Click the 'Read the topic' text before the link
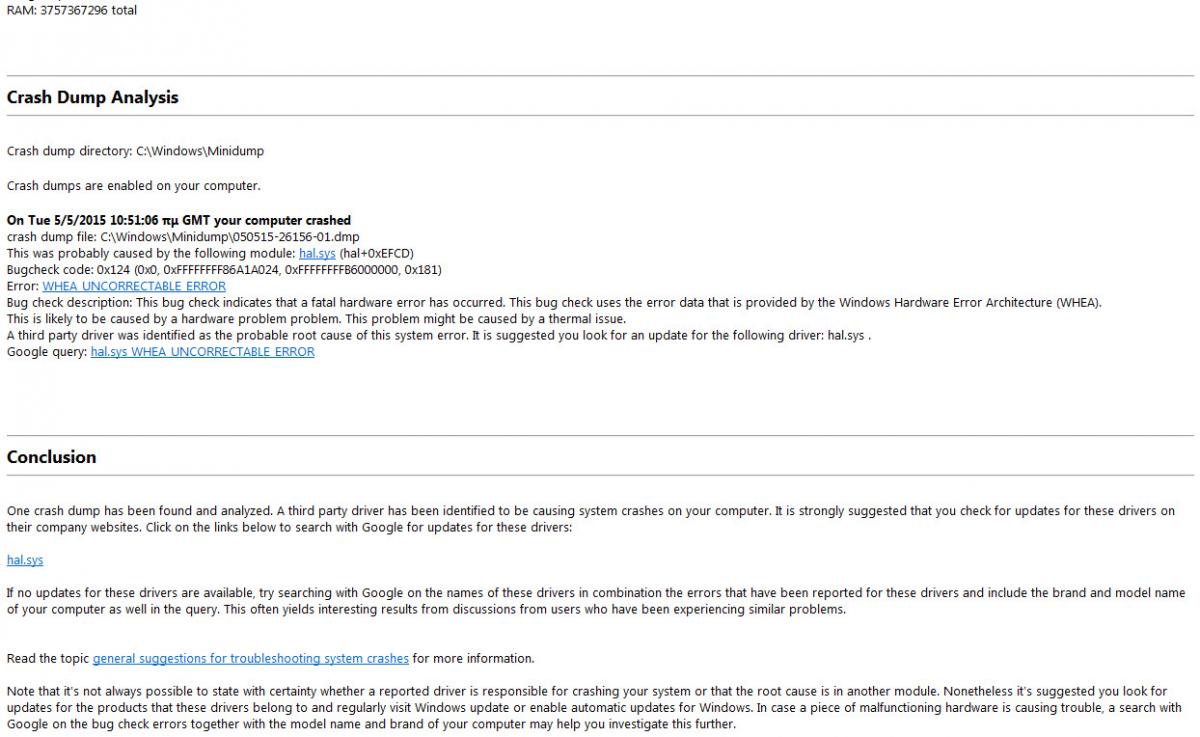This screenshot has height=737, width=1200. (x=48, y=658)
